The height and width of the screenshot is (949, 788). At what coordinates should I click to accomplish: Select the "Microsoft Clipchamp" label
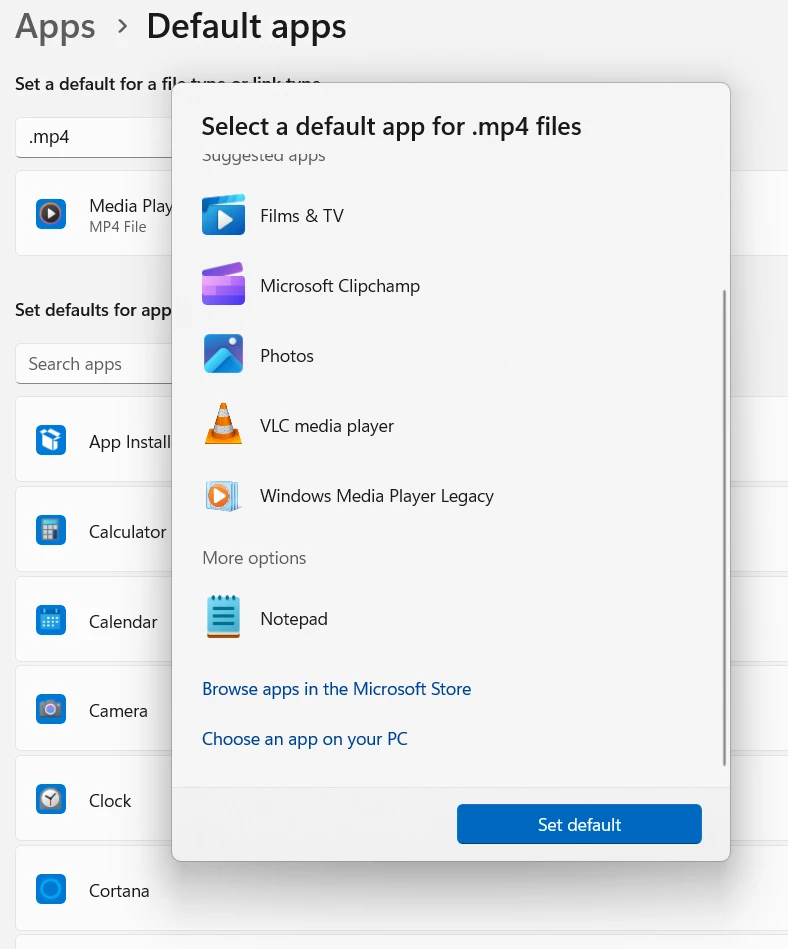tap(340, 286)
